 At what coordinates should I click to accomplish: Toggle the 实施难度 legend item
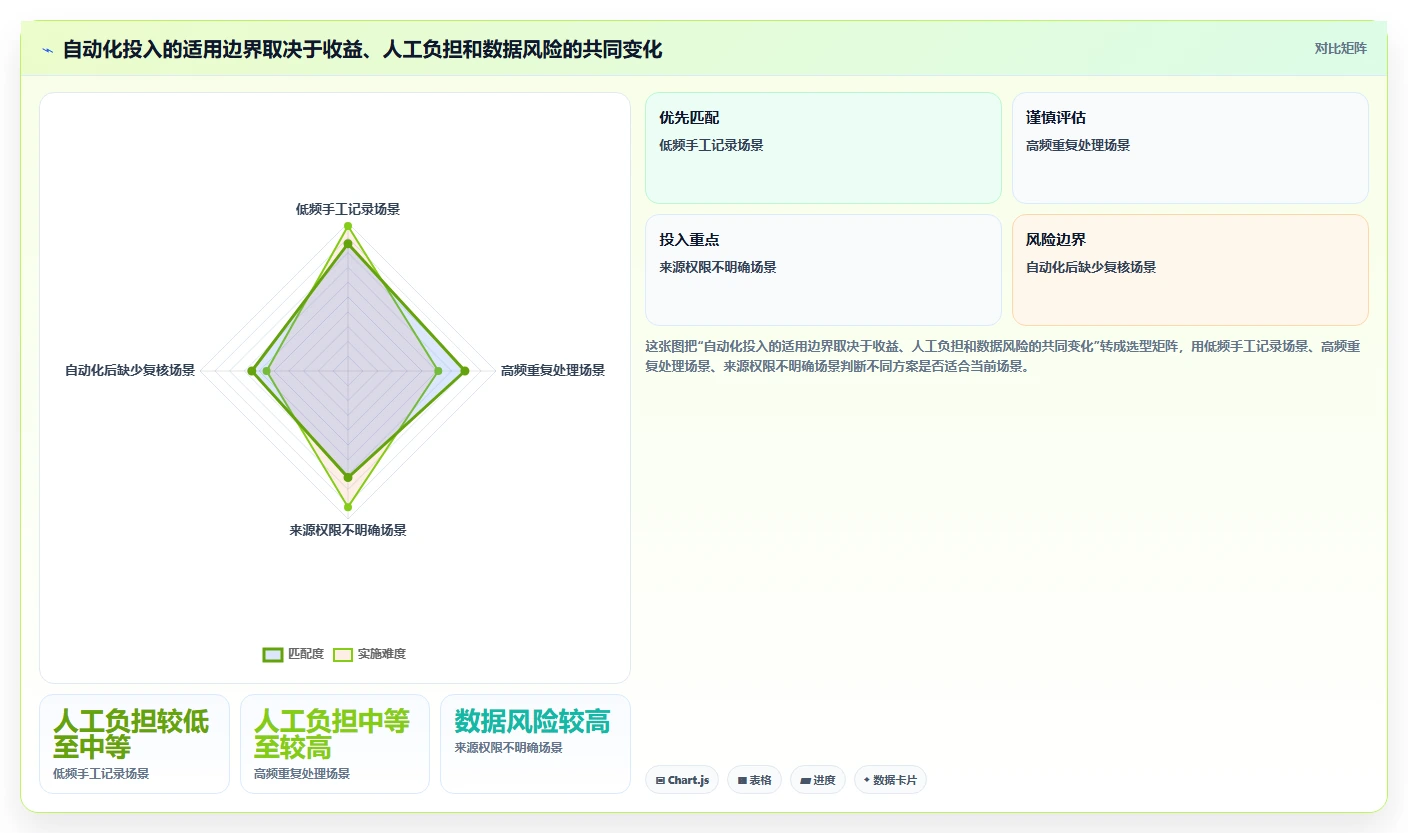coord(369,654)
